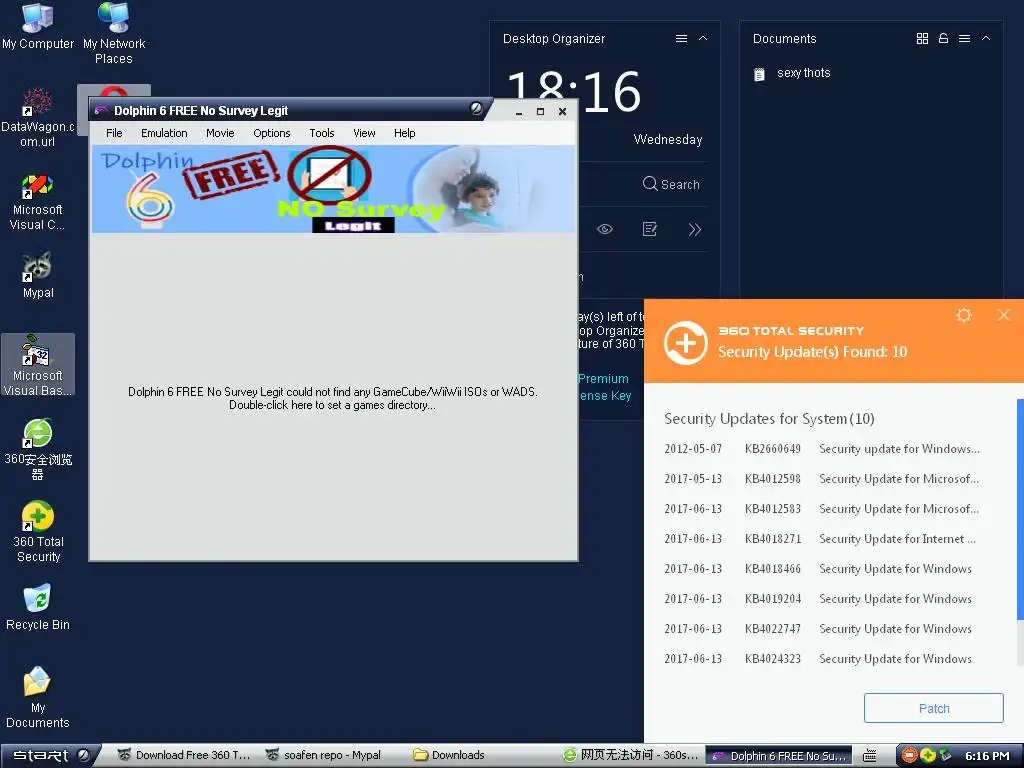Open the 360安全浏览器 desktop shortcut
This screenshot has width=1024, height=768.
coord(37,449)
